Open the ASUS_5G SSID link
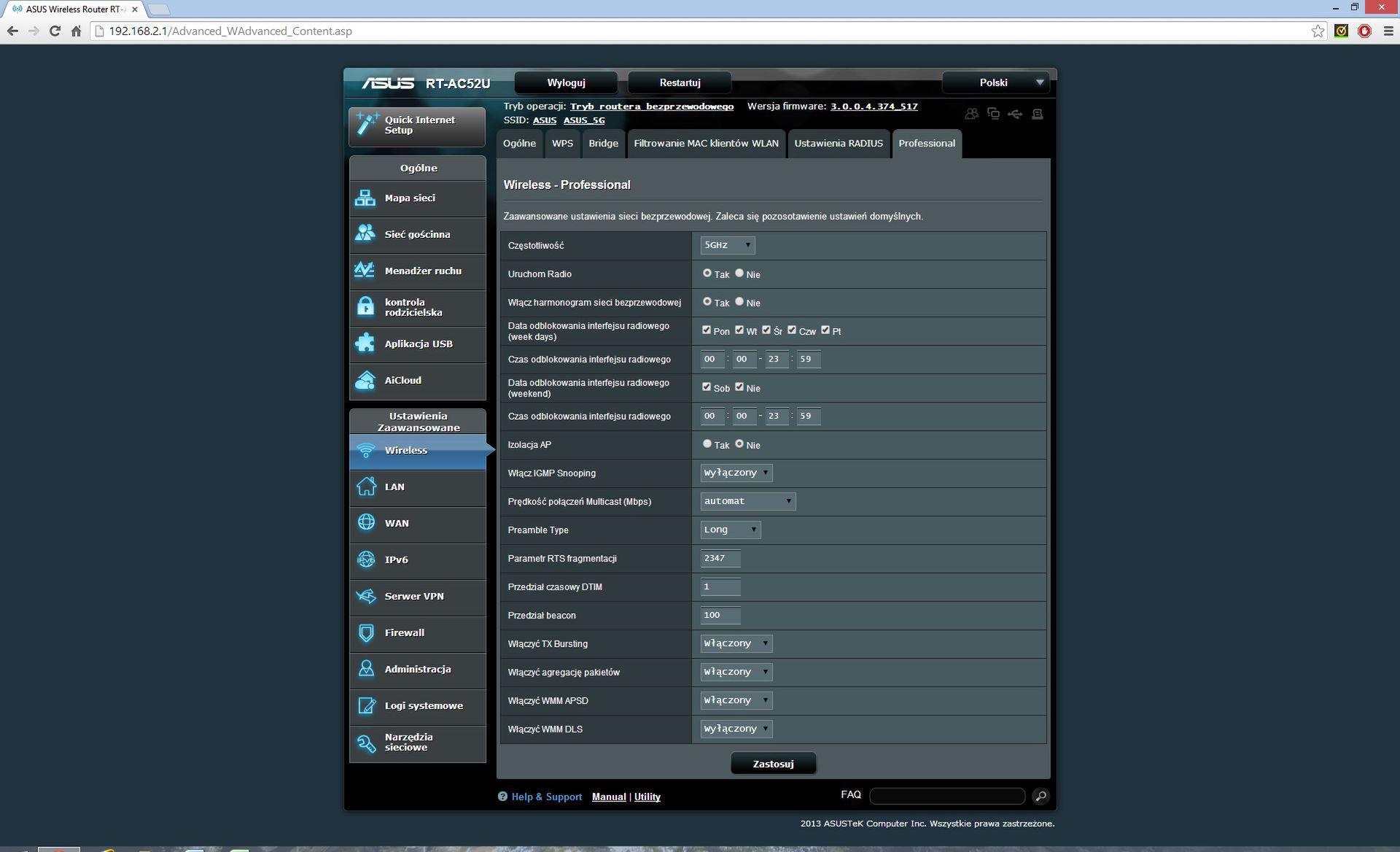The image size is (1400, 852). pos(584,120)
